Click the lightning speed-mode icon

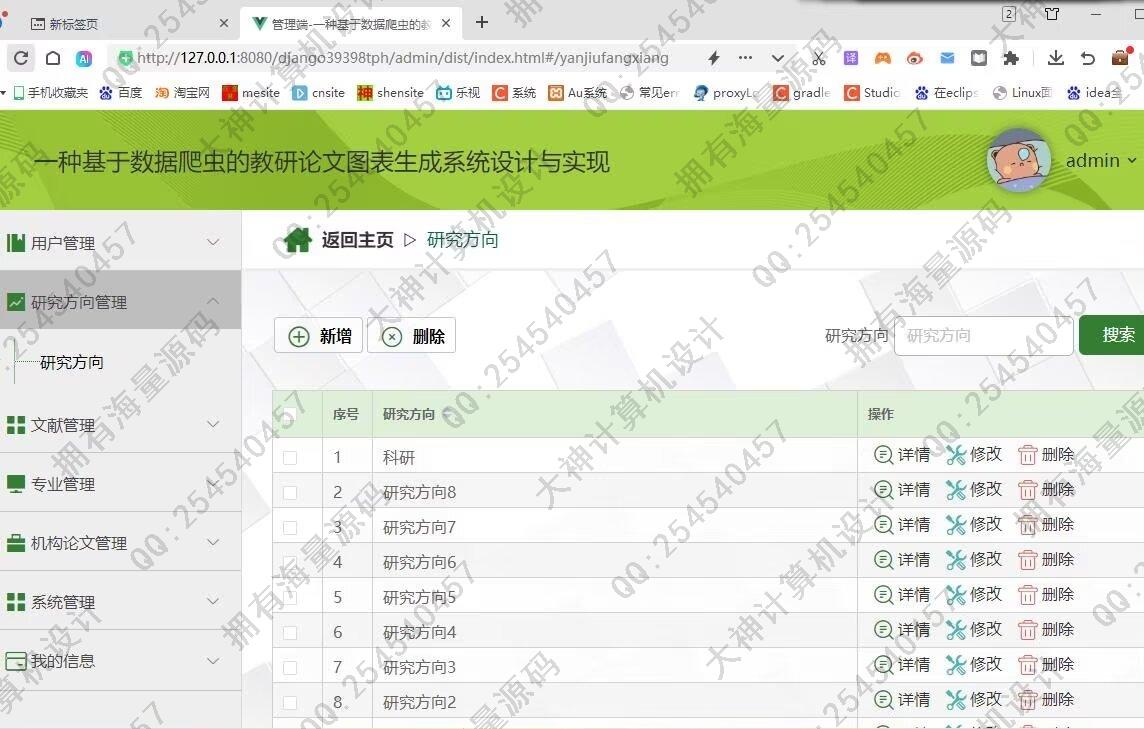pyautogui.click(x=714, y=58)
